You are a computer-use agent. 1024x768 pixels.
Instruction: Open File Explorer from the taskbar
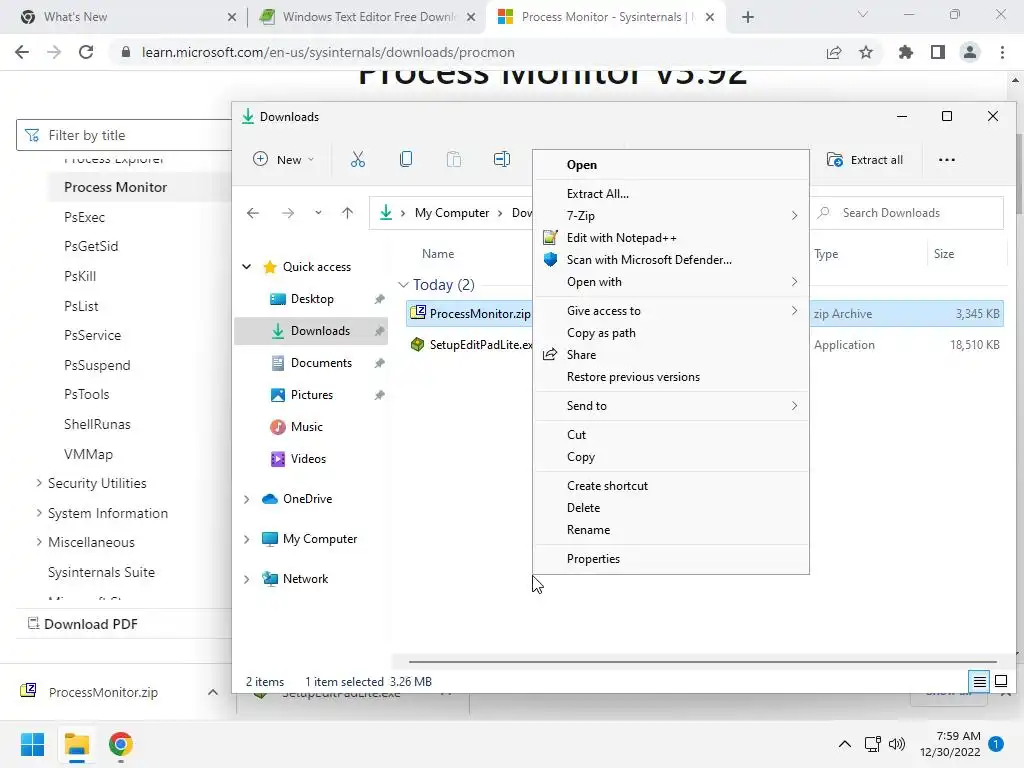76,744
